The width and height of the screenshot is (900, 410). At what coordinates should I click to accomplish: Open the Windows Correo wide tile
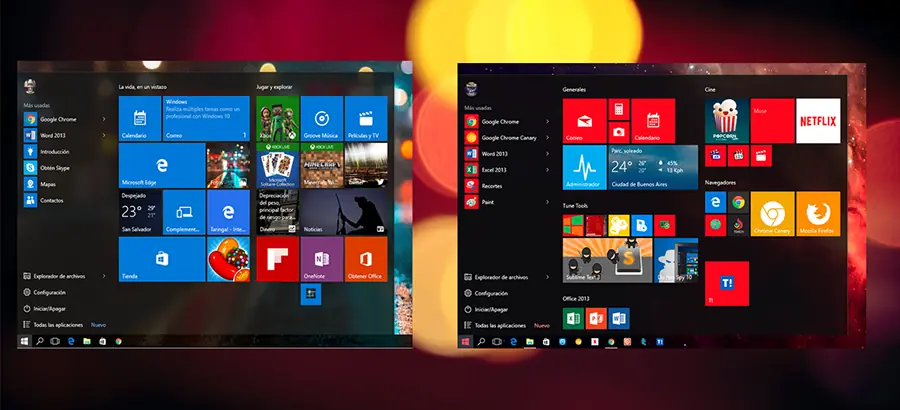click(207, 118)
